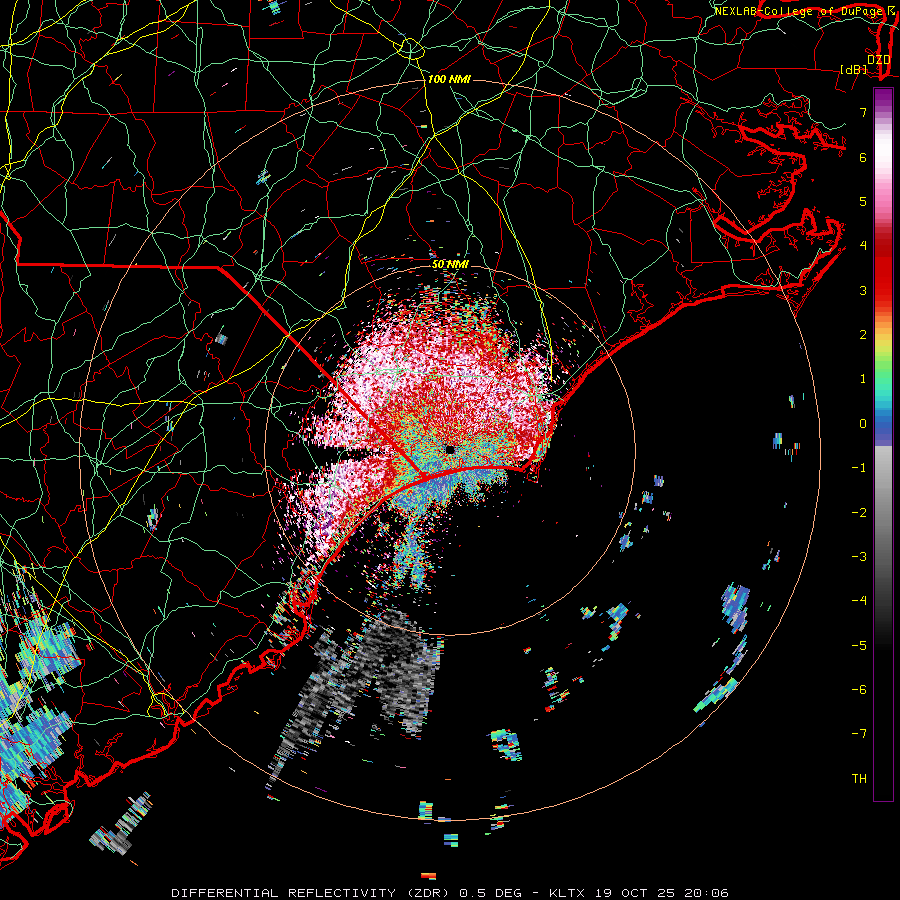Click the "100 NMI" range ring label
900x900 pixels.
tap(449, 79)
